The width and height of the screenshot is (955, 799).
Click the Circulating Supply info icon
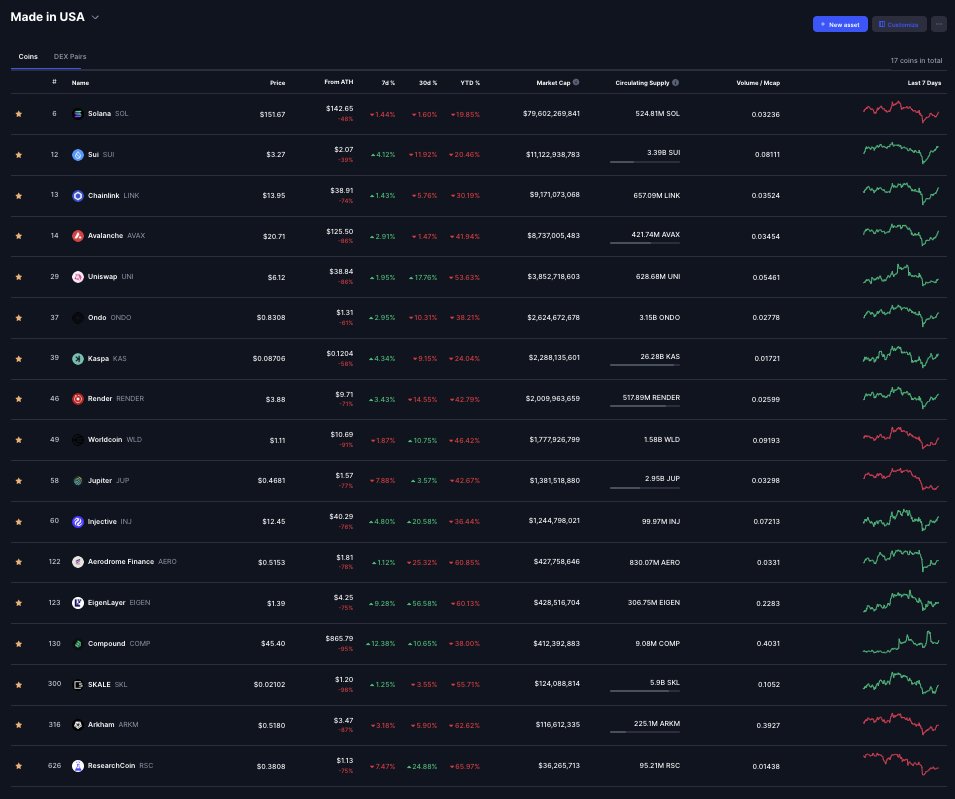(x=675, y=82)
